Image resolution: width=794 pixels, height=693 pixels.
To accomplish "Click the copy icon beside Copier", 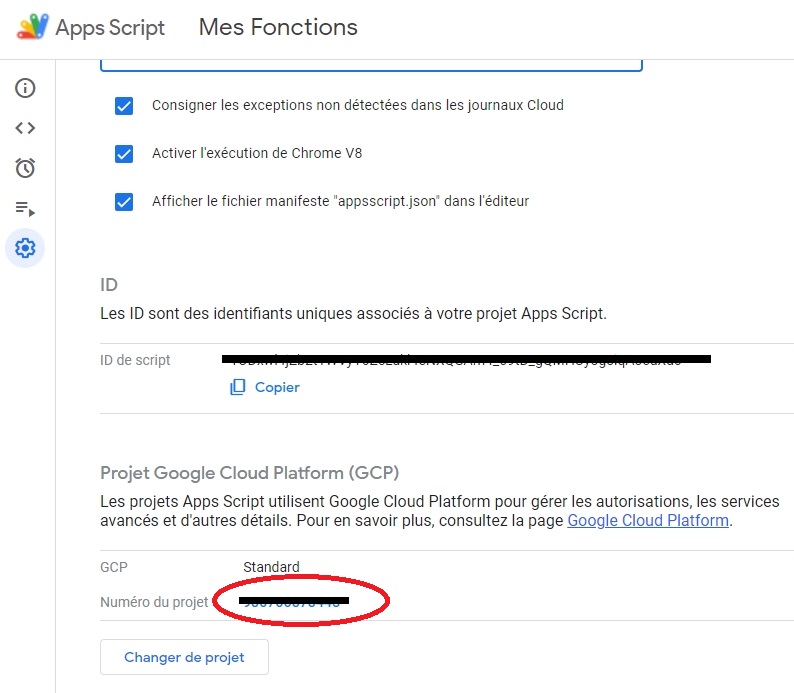I will click(237, 387).
